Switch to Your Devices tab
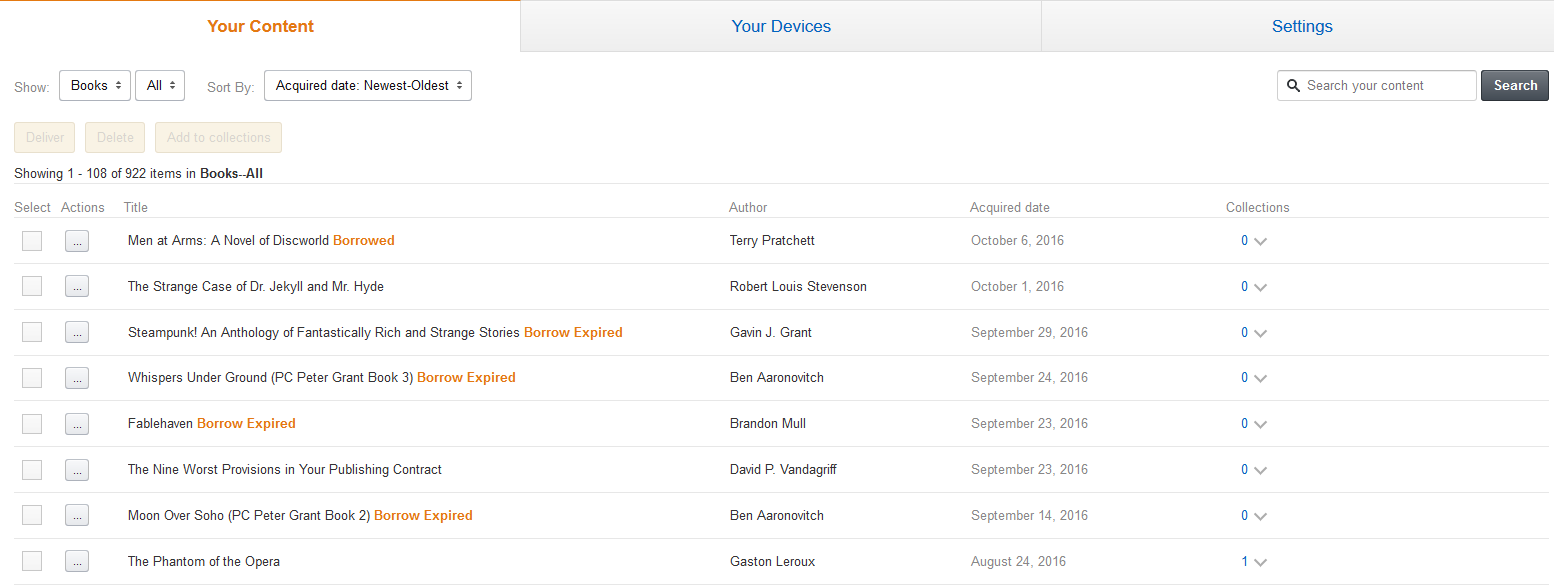The height and width of the screenshot is (588, 1554). (781, 27)
